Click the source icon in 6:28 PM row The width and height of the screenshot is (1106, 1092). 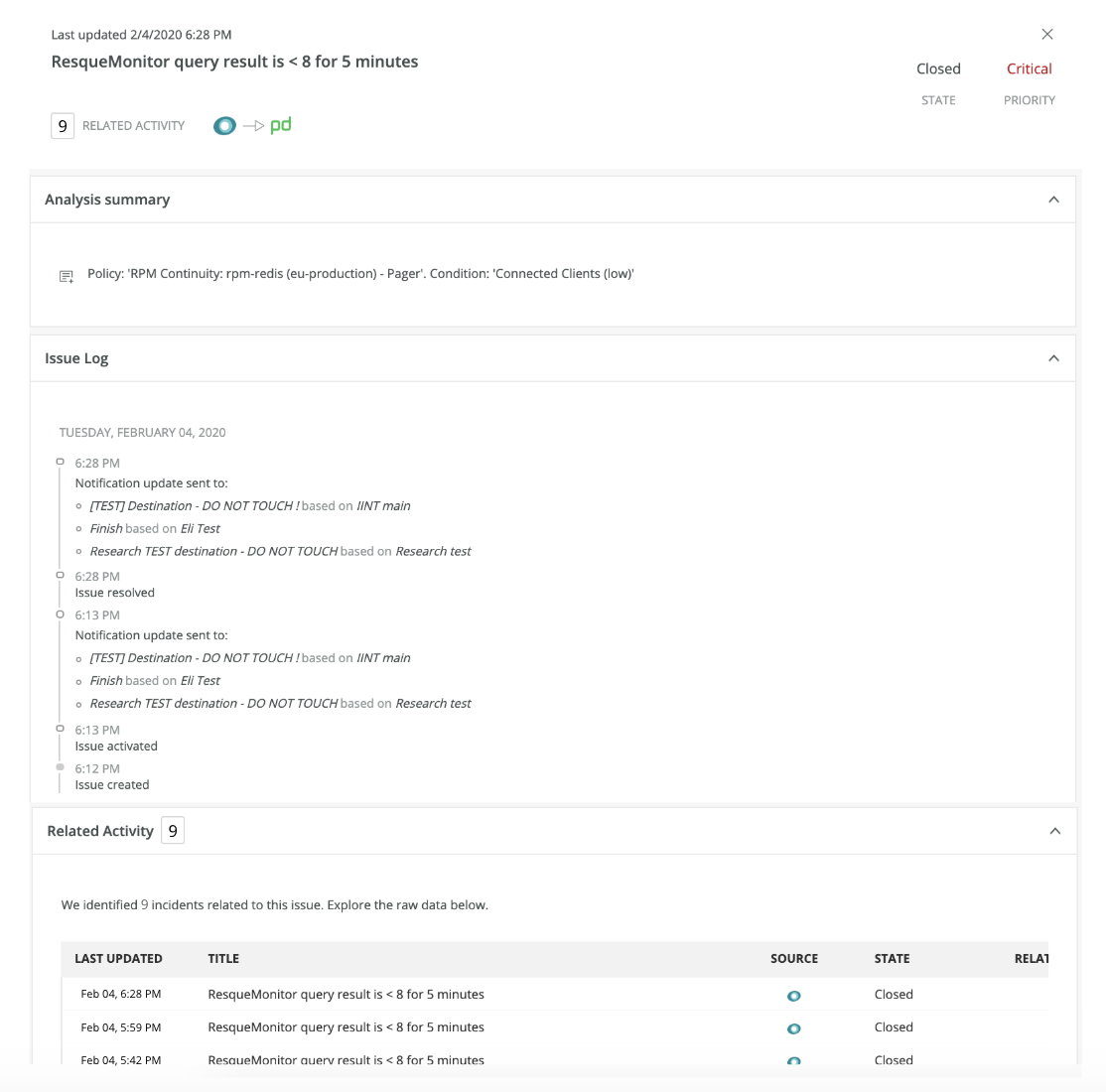click(x=793, y=996)
